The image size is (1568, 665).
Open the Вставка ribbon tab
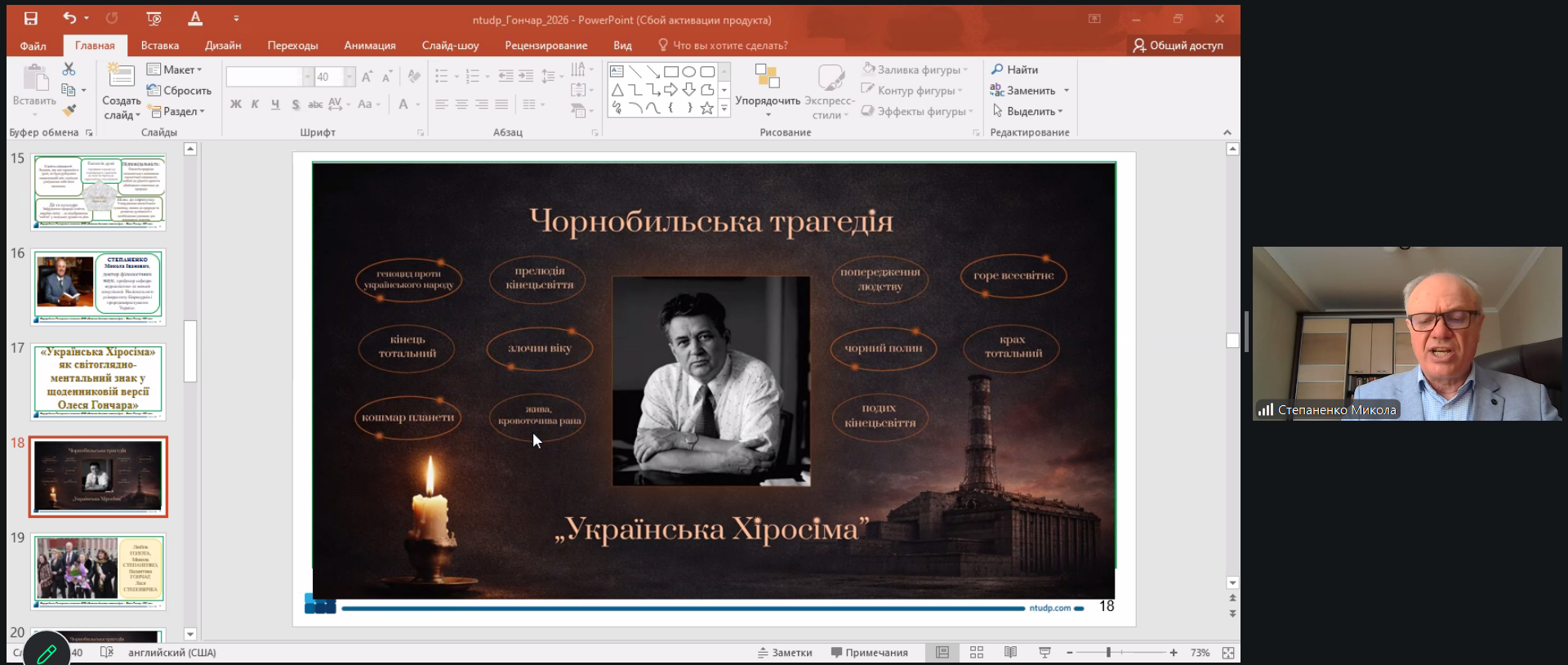159,46
